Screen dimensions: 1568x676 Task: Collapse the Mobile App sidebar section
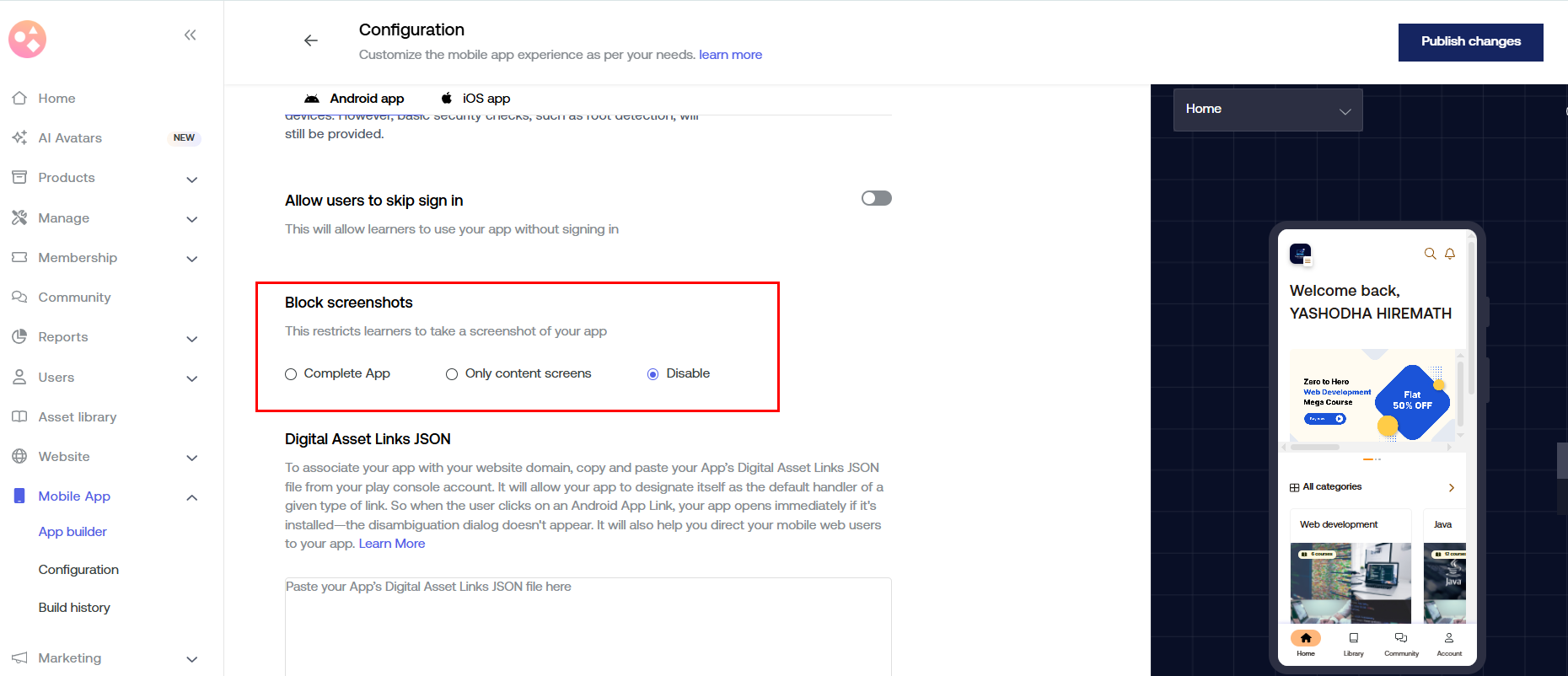click(x=191, y=497)
